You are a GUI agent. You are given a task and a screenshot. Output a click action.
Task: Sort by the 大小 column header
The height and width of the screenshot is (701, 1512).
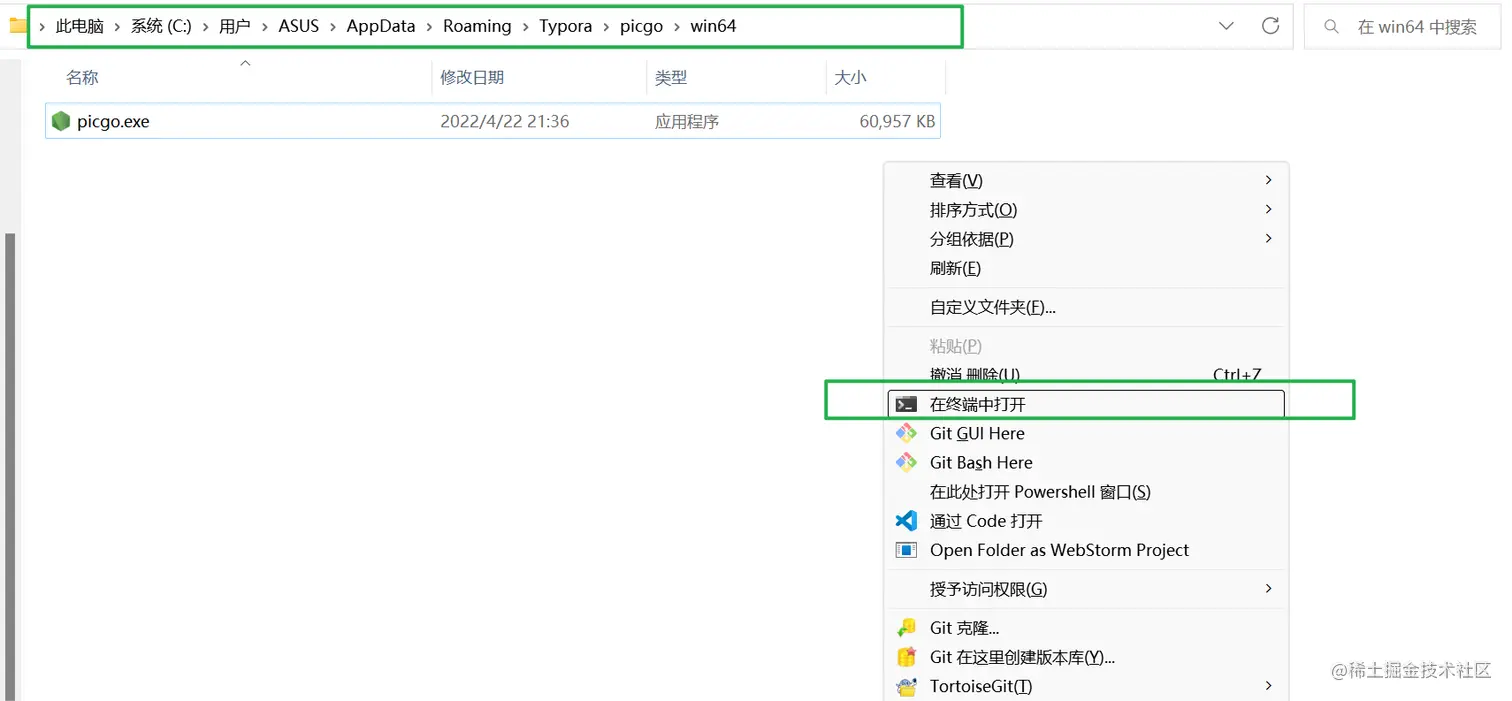coord(850,77)
